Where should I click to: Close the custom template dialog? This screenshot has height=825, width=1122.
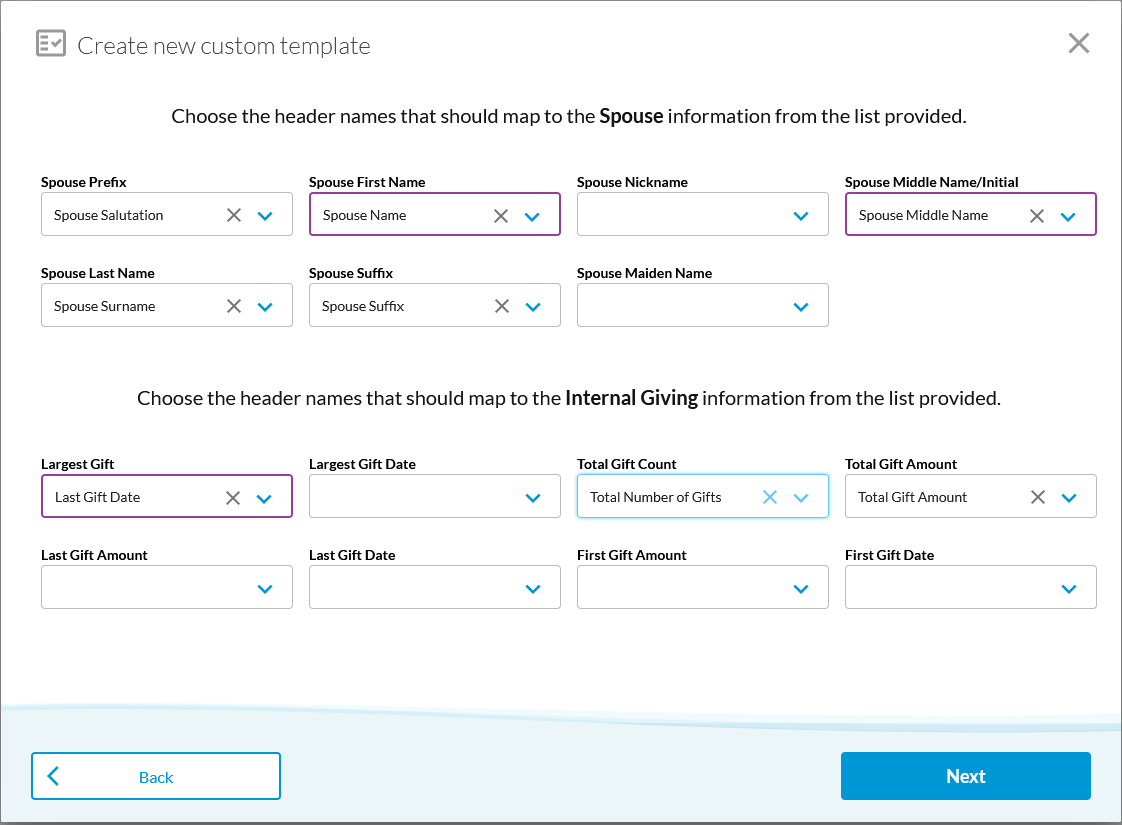click(x=1078, y=43)
